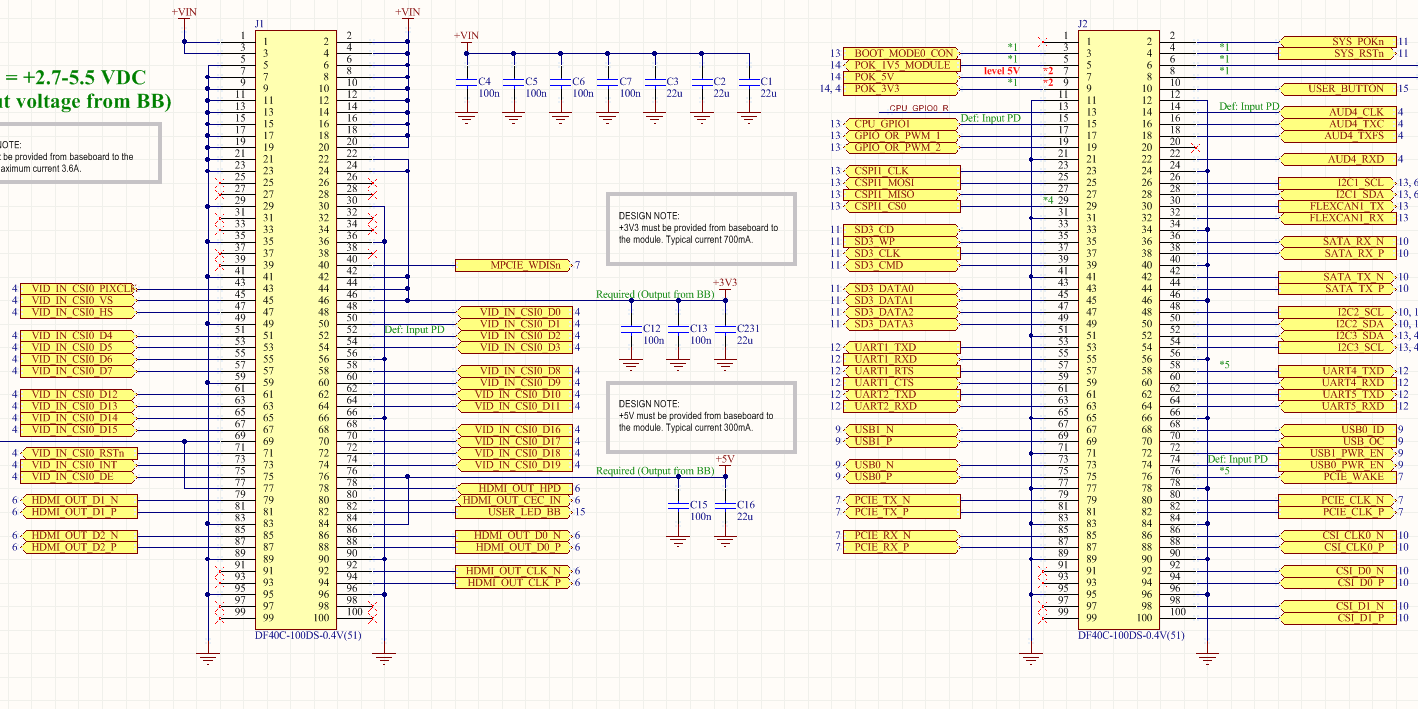Select the J1 connector designator
Image resolution: width=1418 pixels, height=709 pixels.
(x=260, y=23)
